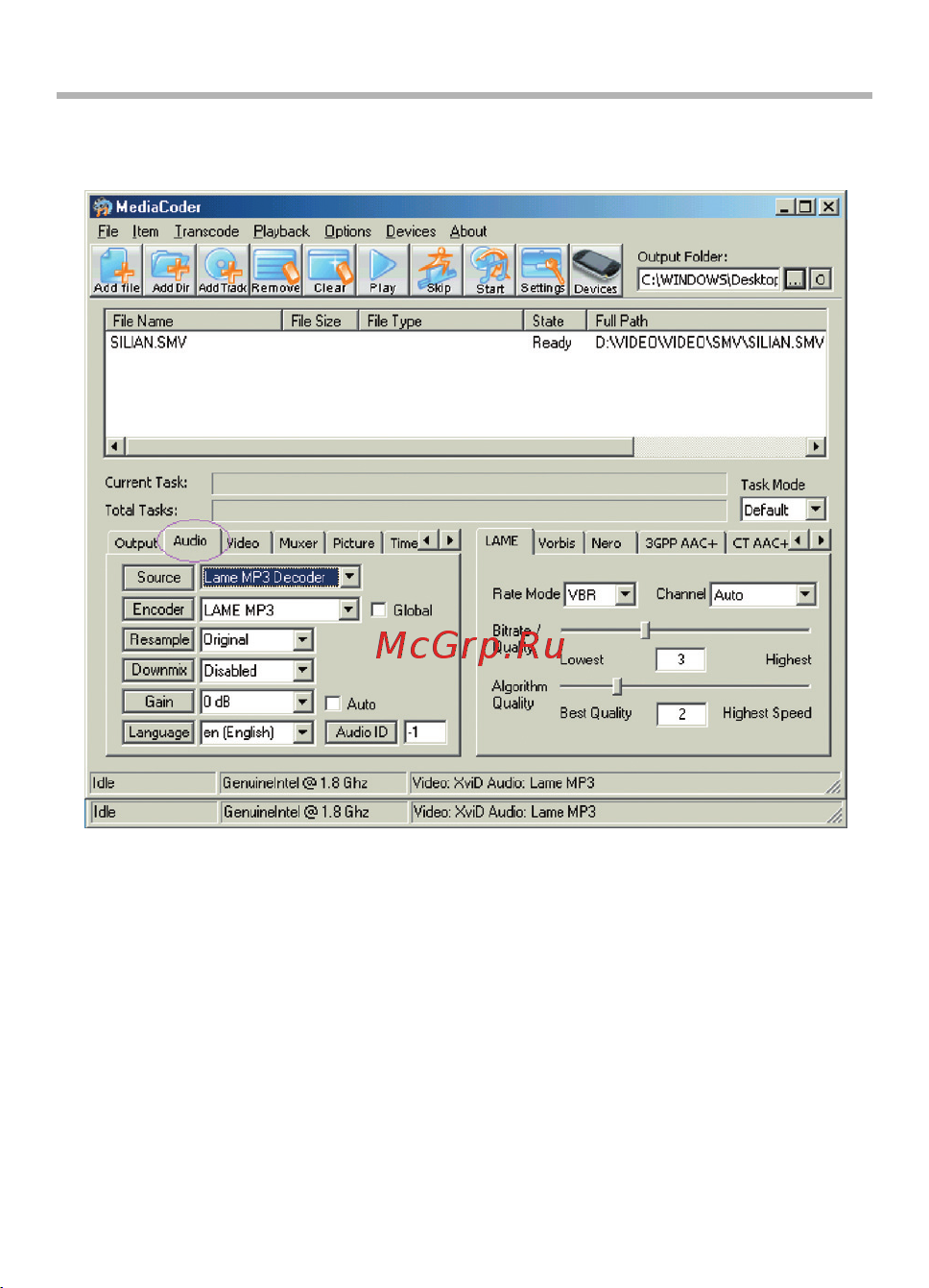Open the Encoder LAME MP3 dropdown
This screenshot has height=1288, width=929.
click(349, 609)
